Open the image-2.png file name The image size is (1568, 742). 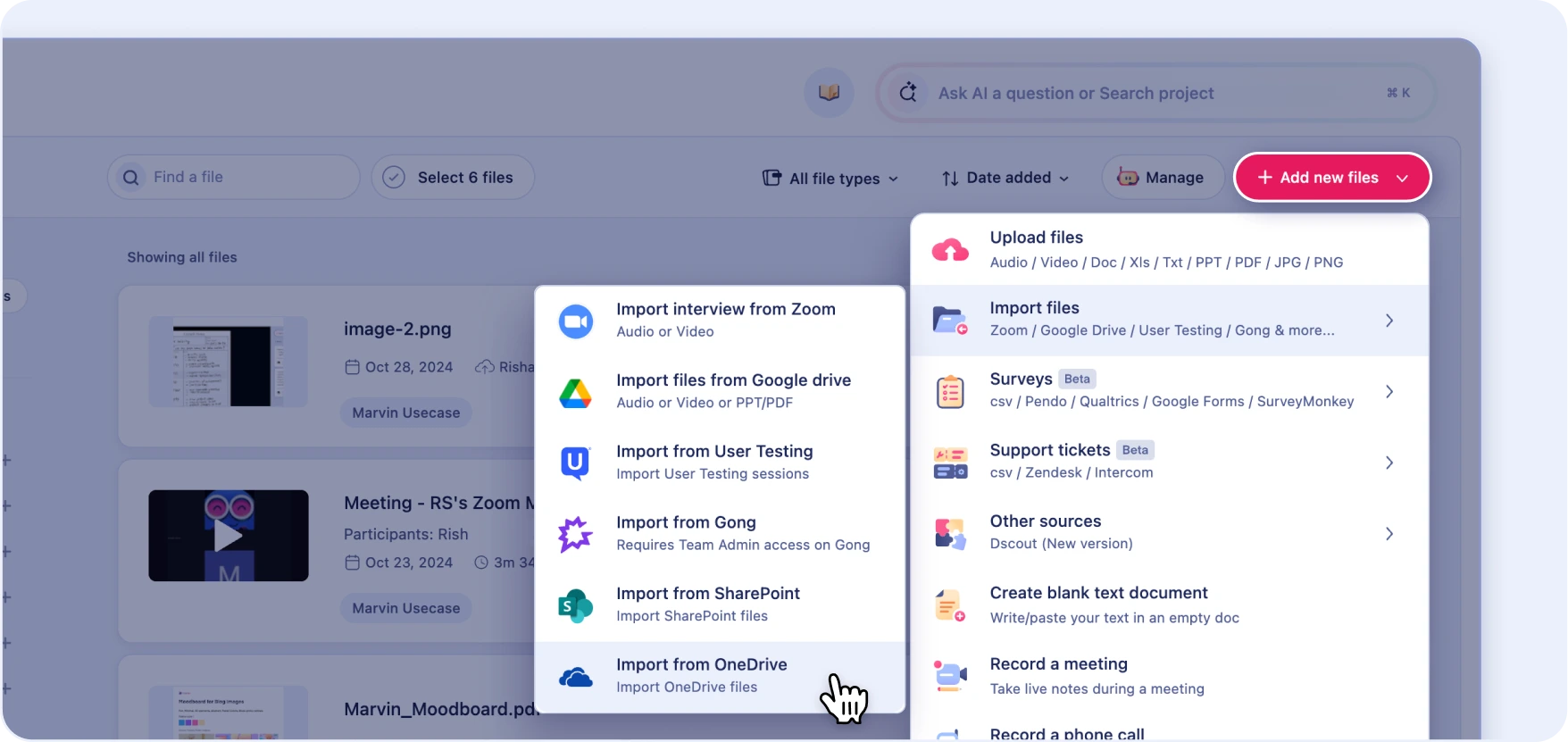pyautogui.click(x=397, y=329)
